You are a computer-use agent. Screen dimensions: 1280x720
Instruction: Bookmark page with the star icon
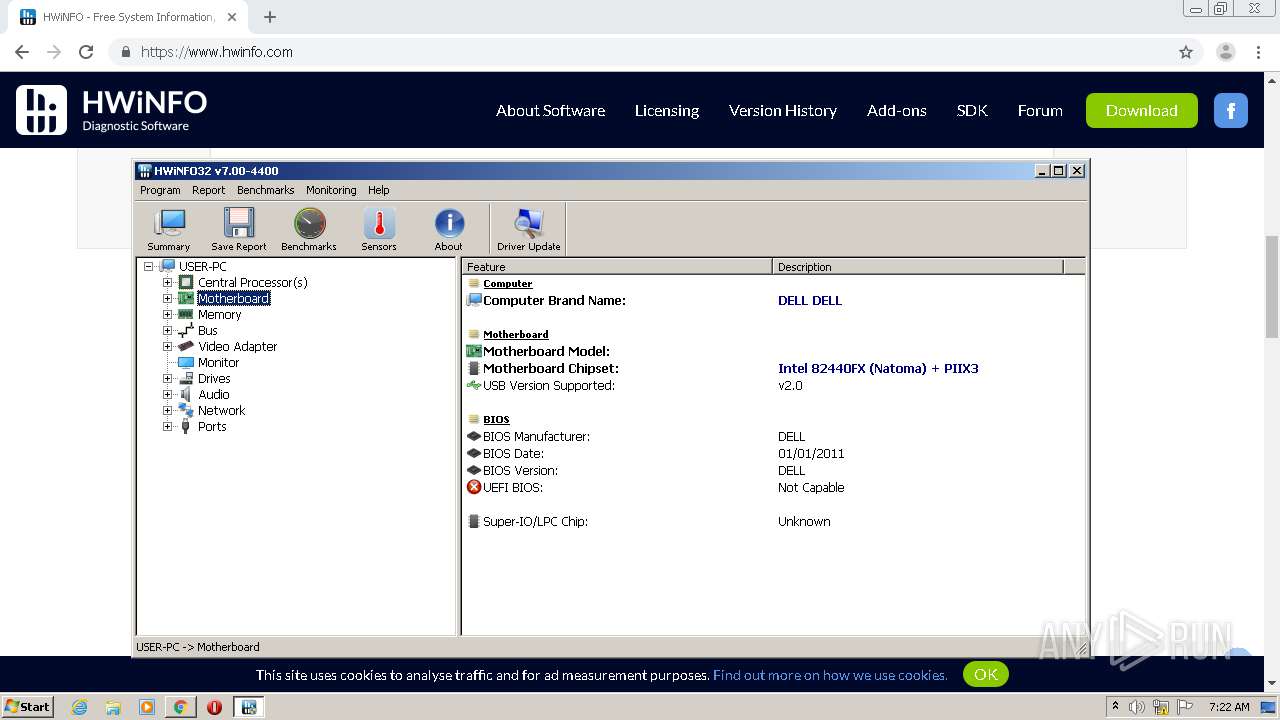pos(1186,52)
